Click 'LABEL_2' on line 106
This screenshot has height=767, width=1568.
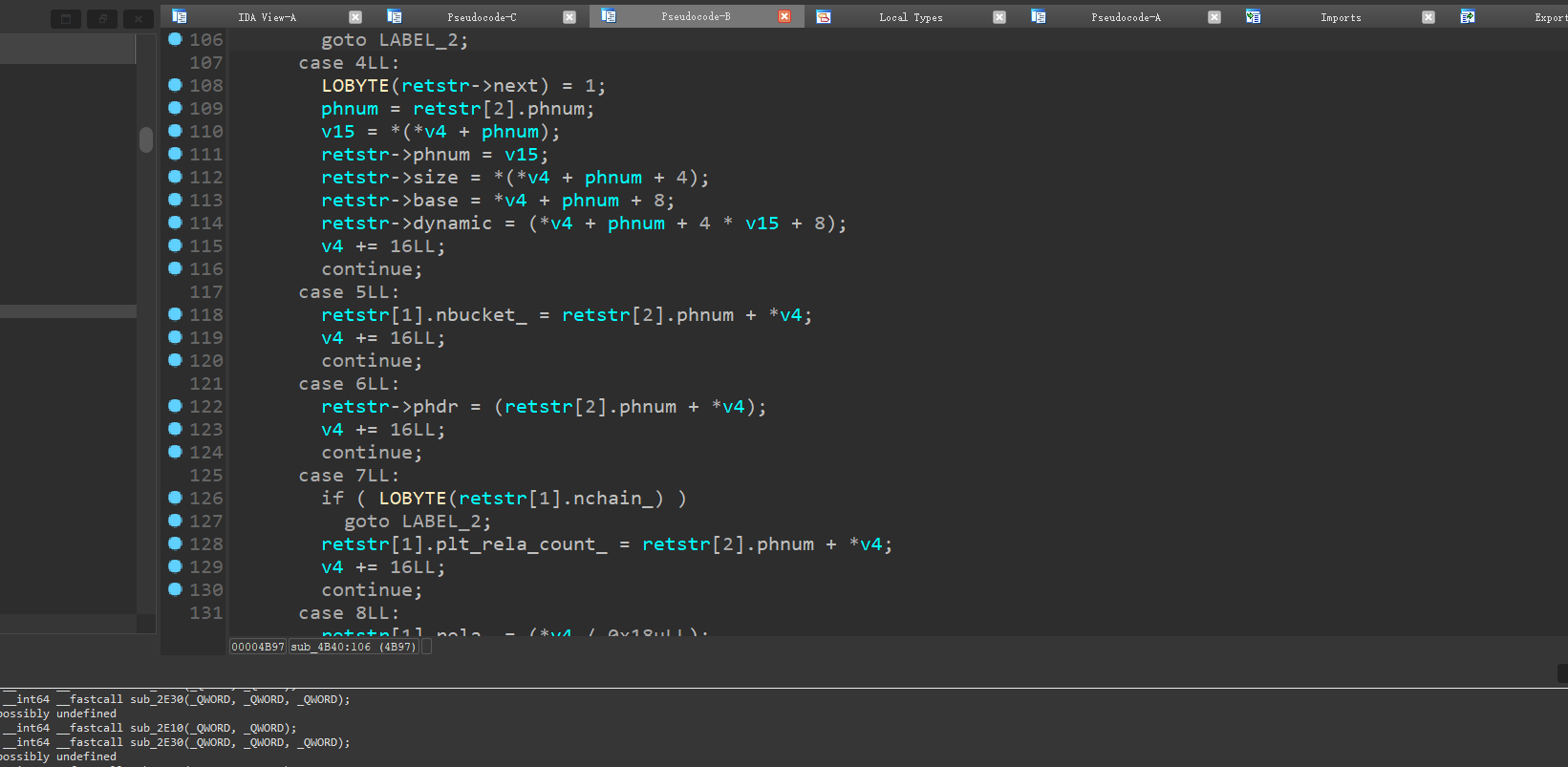tap(419, 40)
